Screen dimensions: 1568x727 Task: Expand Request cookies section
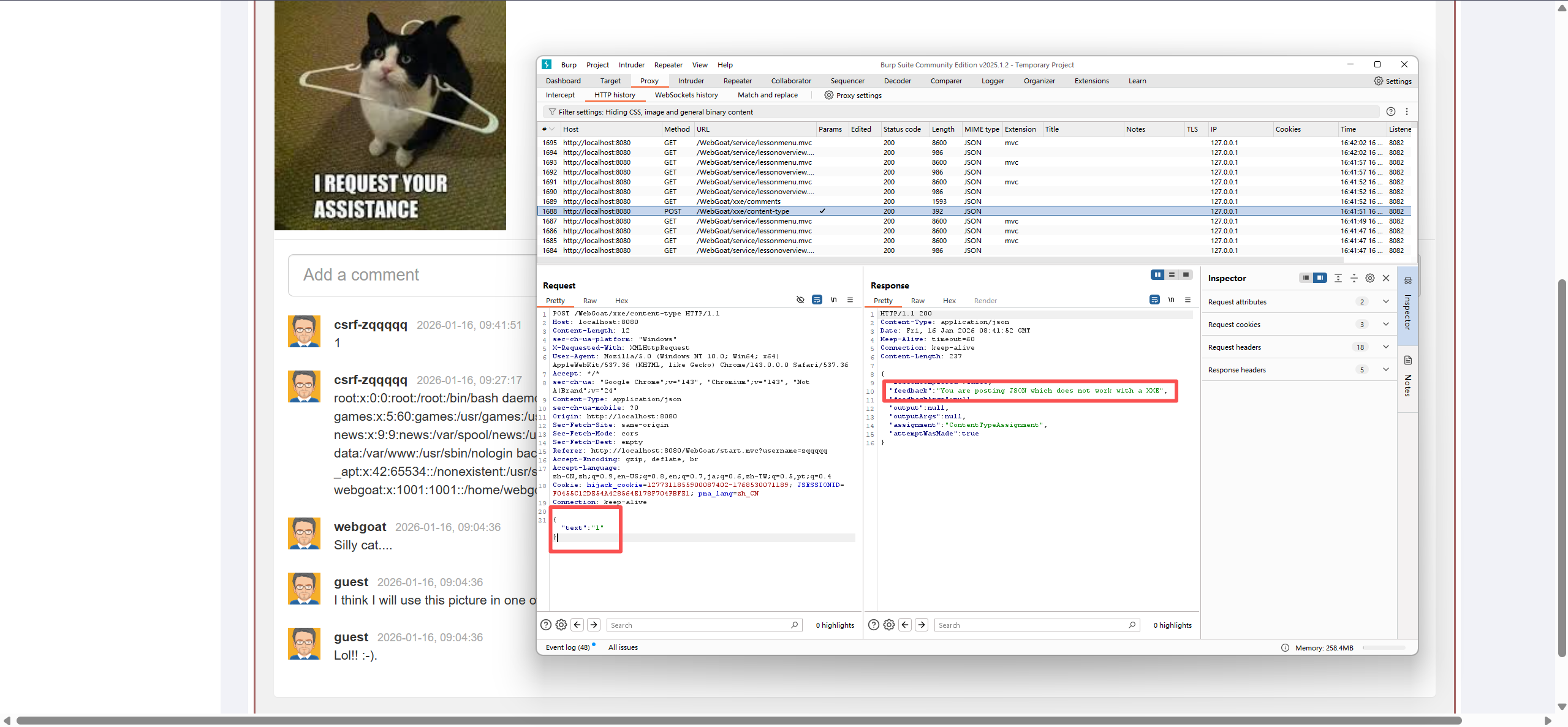click(x=1385, y=324)
